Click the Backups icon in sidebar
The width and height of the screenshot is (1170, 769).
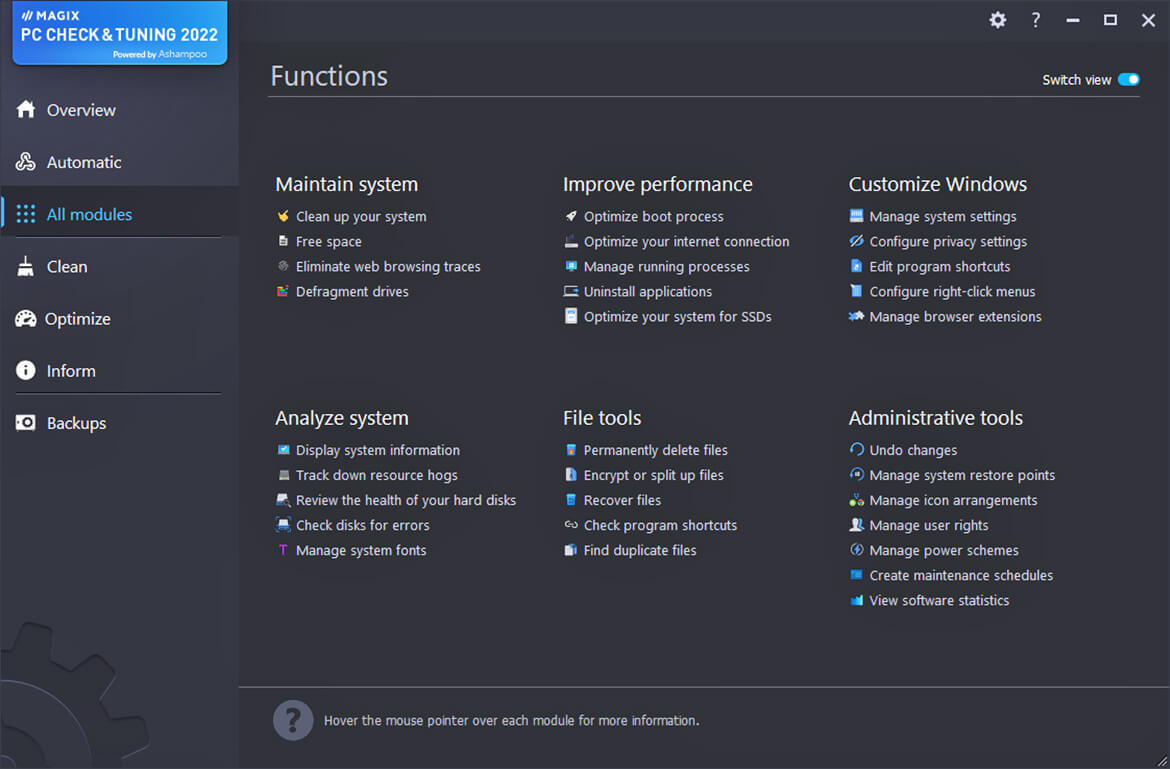[26, 423]
